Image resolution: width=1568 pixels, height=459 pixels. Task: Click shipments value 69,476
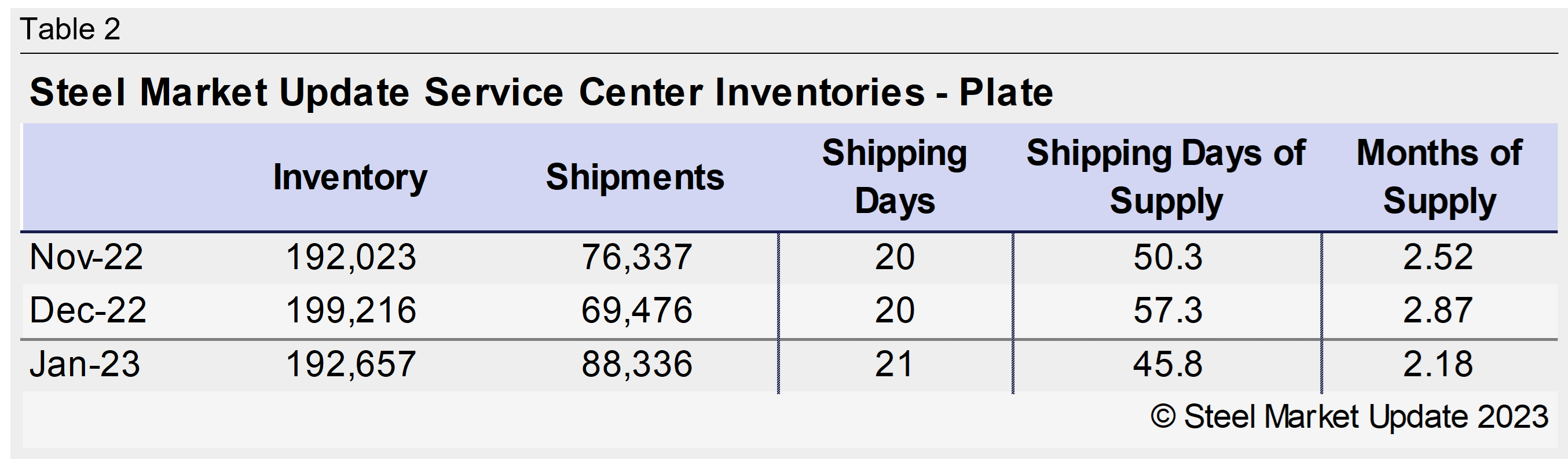point(637,310)
